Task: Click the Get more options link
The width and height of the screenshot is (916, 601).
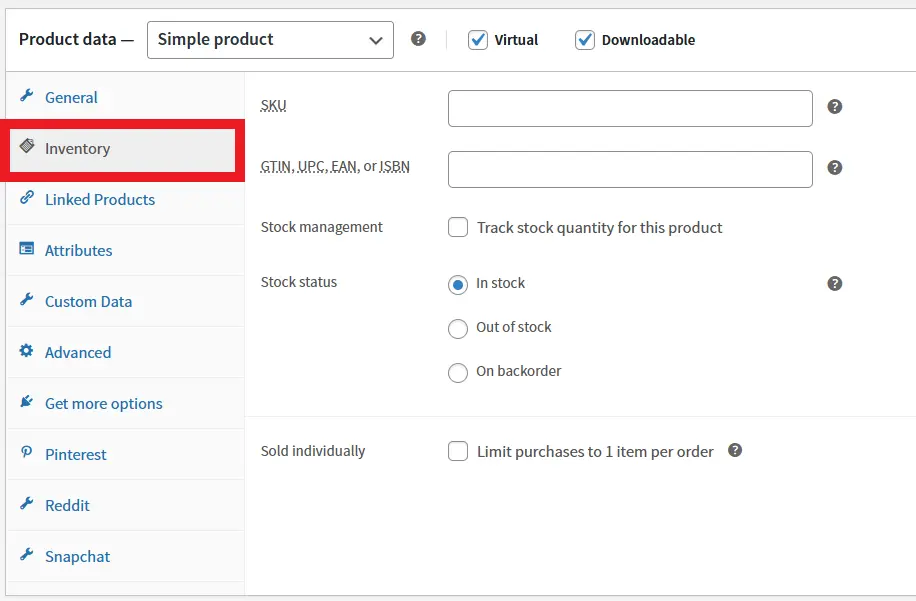Action: point(102,403)
